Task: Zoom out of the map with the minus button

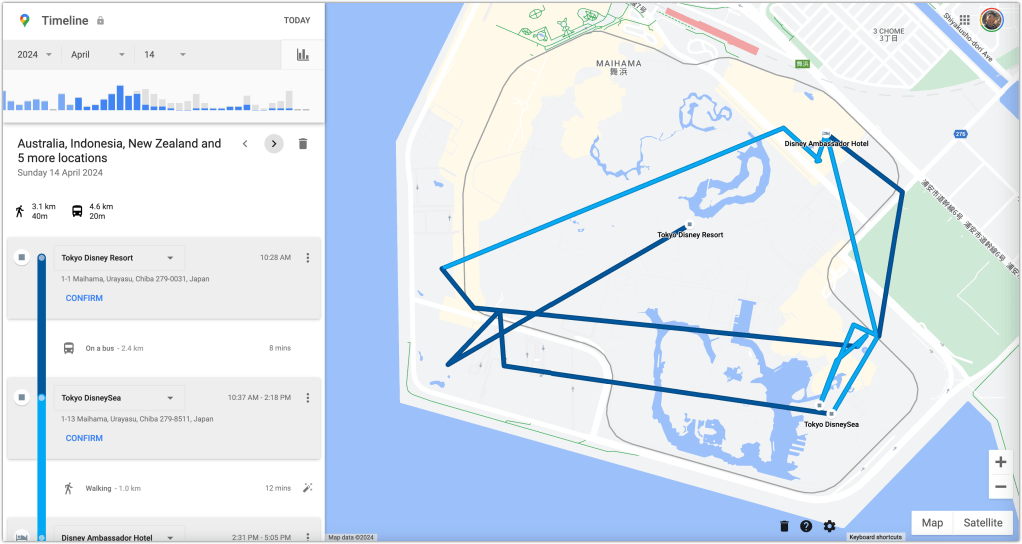Action: click(x=1000, y=487)
